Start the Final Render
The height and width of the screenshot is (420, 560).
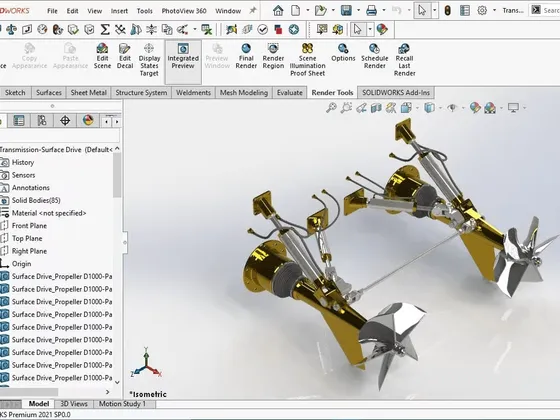tap(246, 56)
